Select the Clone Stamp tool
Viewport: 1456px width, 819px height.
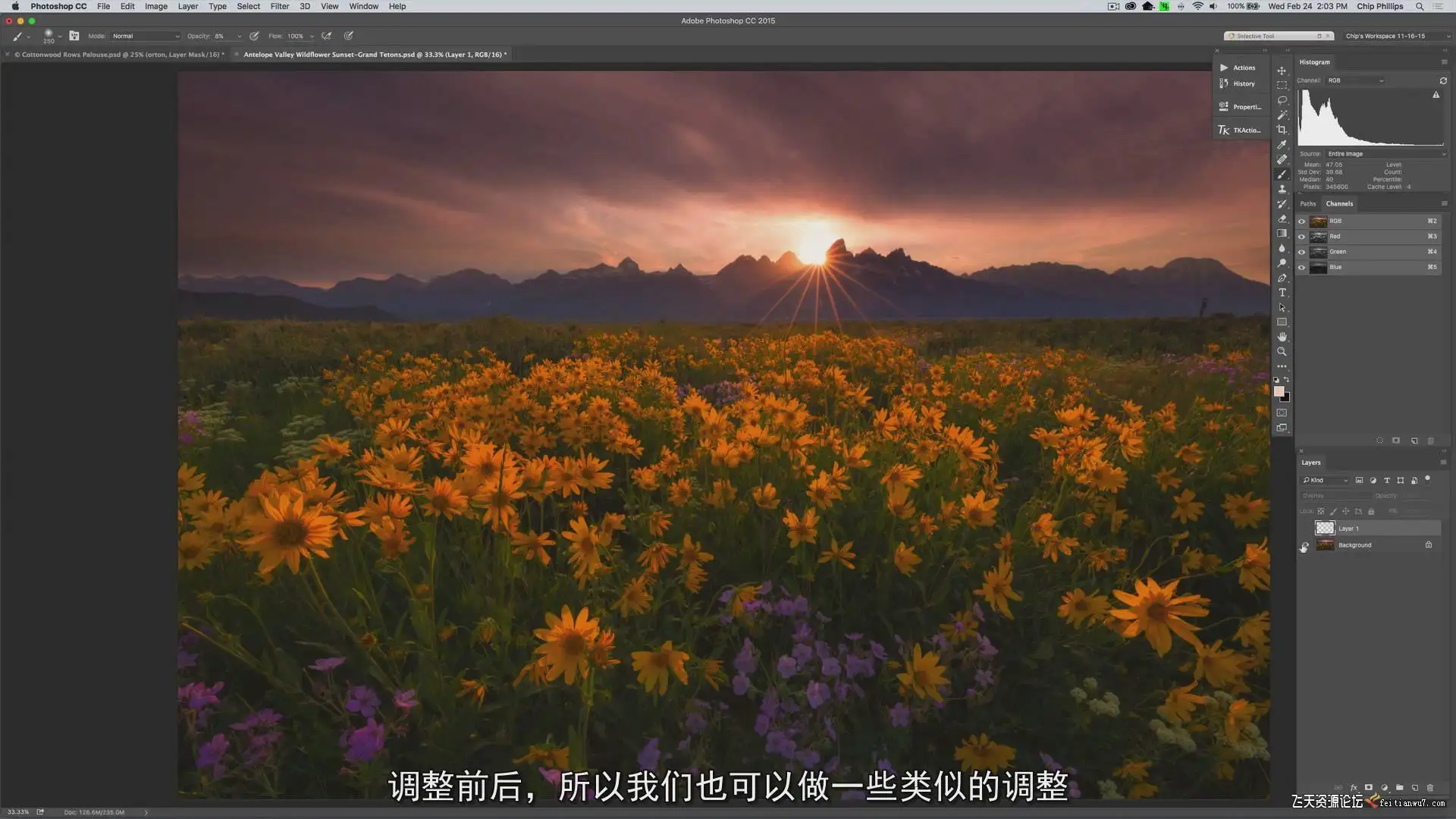[x=1282, y=189]
